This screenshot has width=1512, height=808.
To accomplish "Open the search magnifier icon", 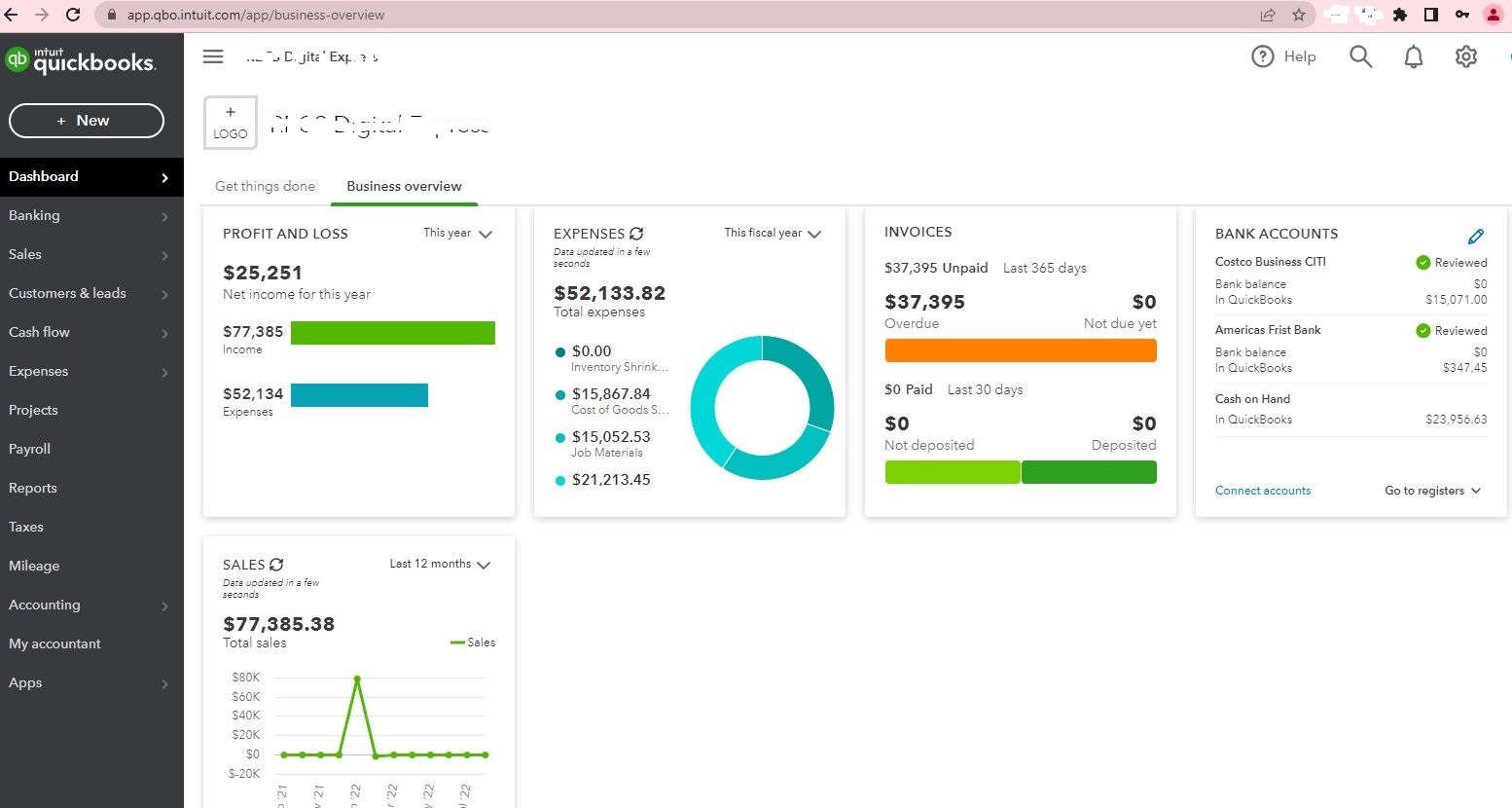I will click(x=1360, y=56).
